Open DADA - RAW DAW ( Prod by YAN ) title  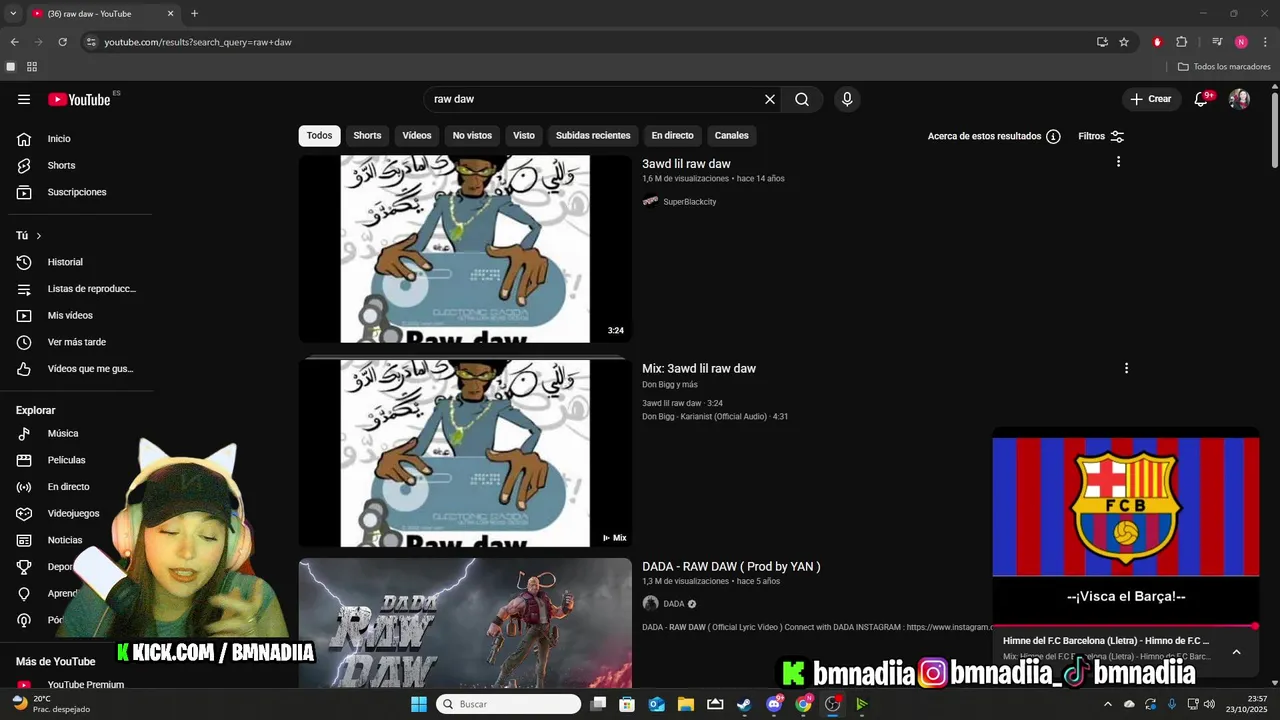[731, 567]
